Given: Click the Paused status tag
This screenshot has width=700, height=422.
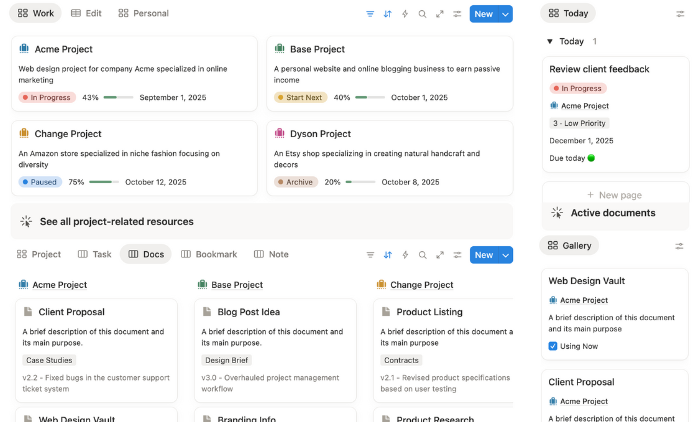Looking at the screenshot, I should 40,182.
